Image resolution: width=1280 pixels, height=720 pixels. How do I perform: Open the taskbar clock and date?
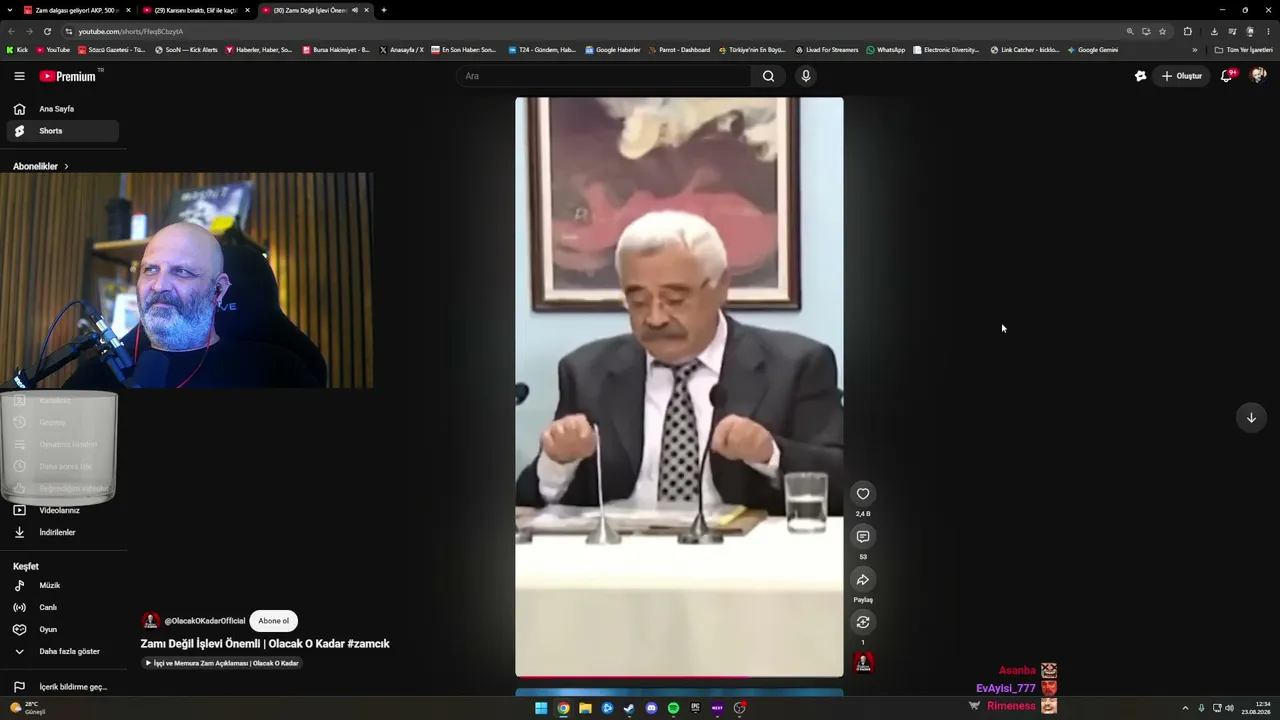tap(1257, 708)
